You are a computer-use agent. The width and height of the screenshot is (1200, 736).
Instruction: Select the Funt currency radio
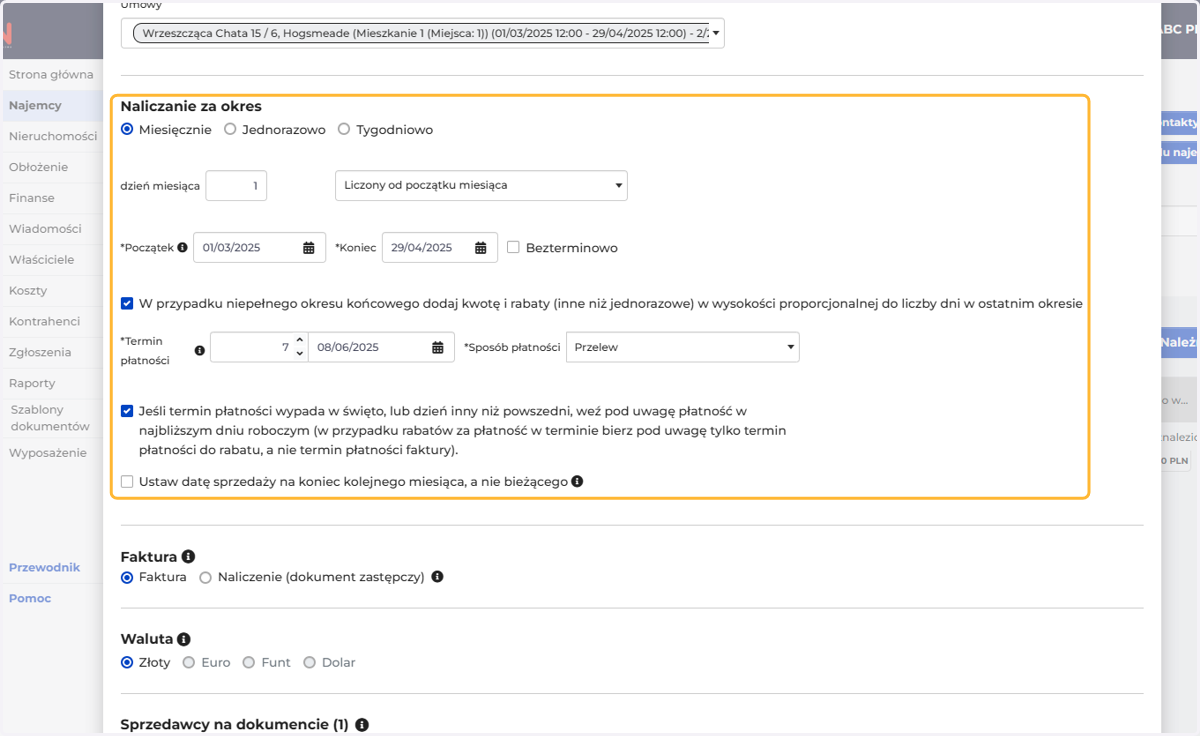pyautogui.click(x=249, y=662)
